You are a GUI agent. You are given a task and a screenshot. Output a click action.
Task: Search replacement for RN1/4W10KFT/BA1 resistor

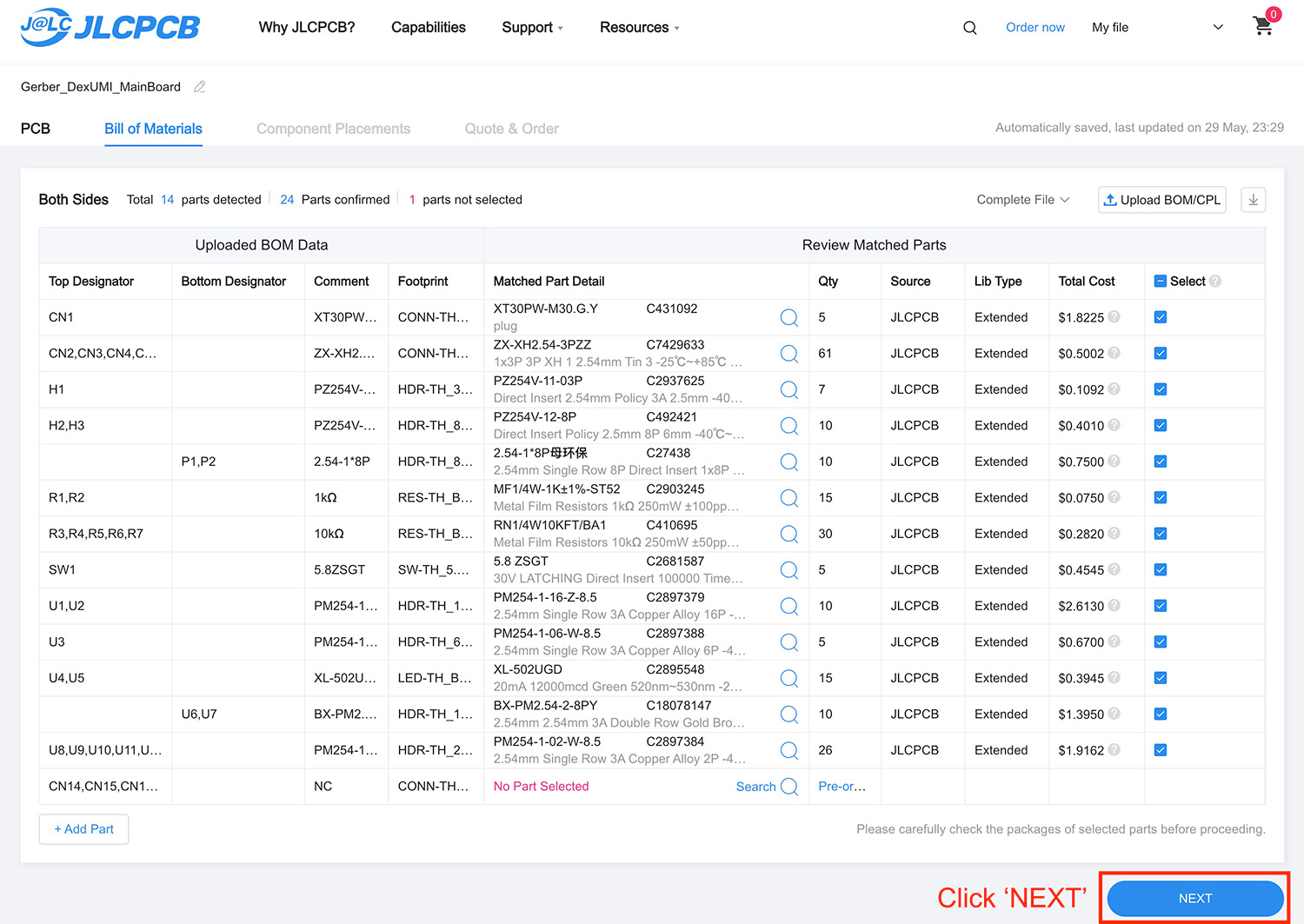789,534
